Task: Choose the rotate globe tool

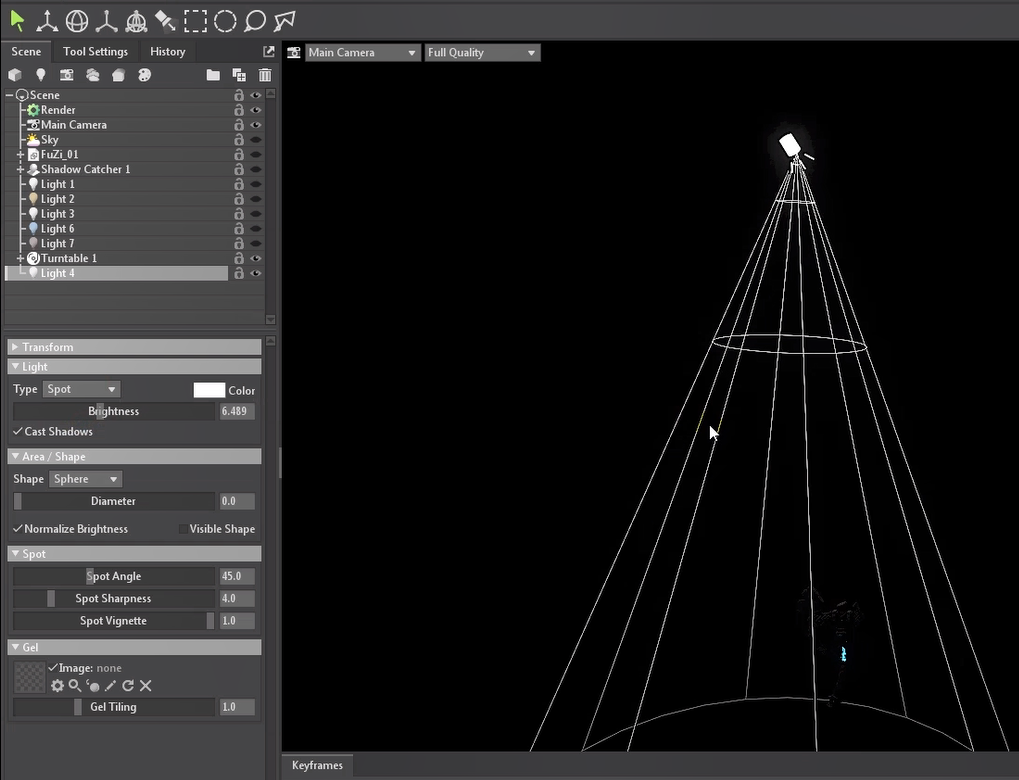Action: [76, 21]
